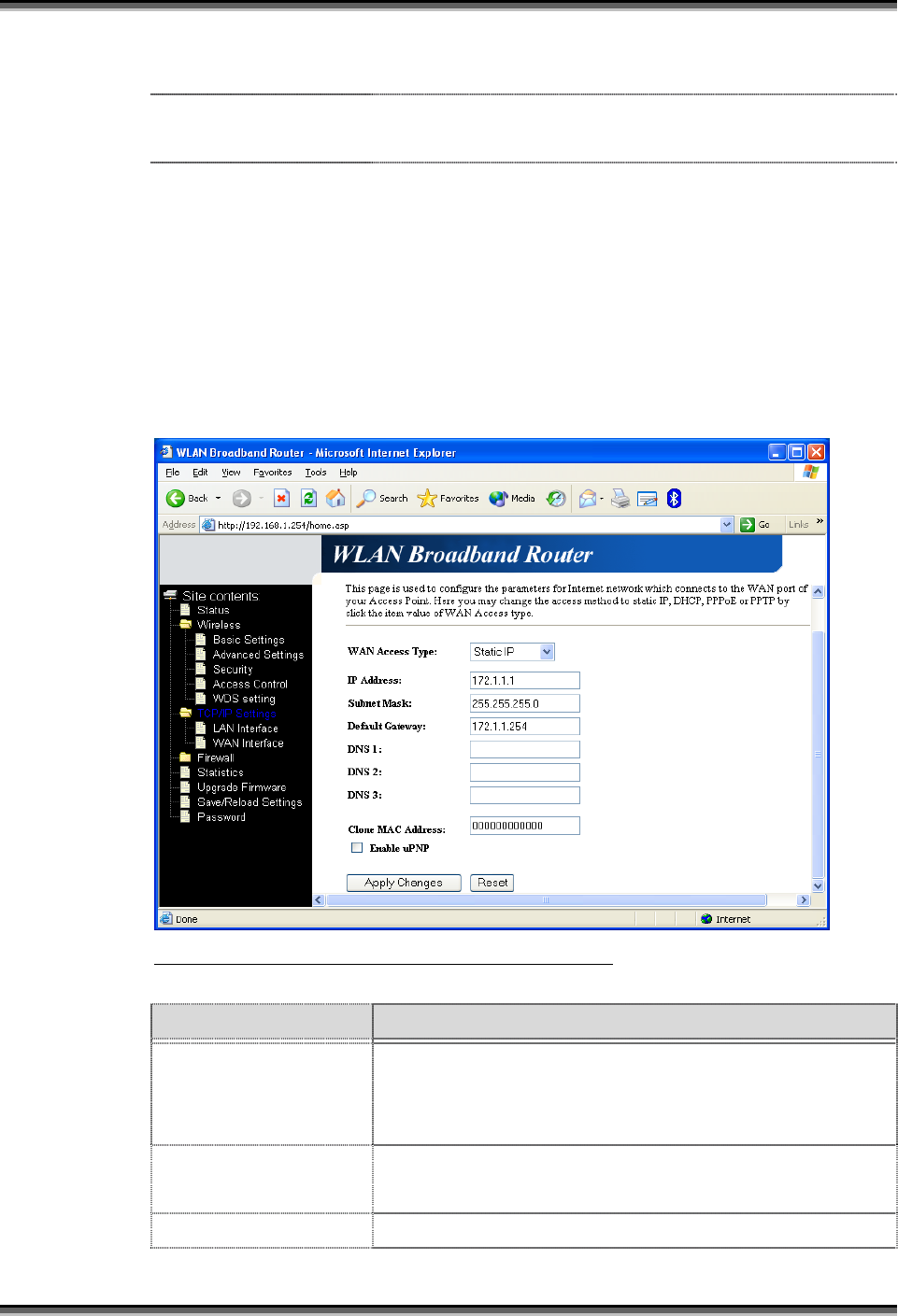Viewport: 898px width, 1316px height.
Task: Click the Forward arrow icon
Action: point(241,499)
